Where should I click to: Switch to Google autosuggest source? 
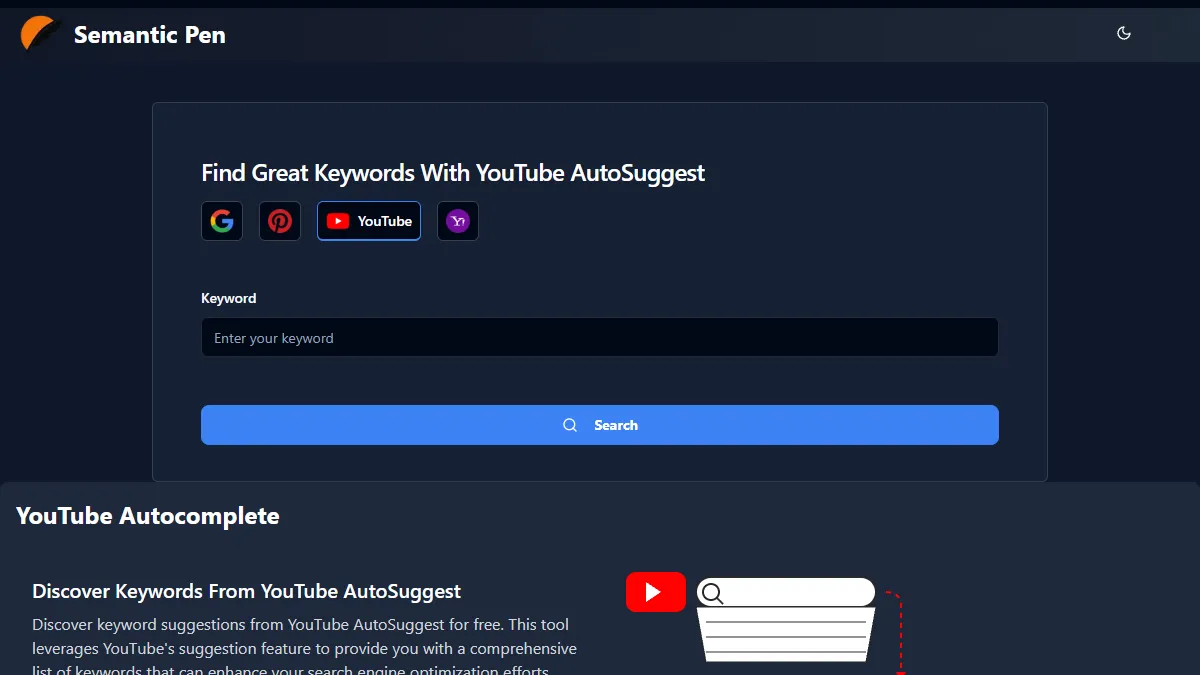coord(222,221)
